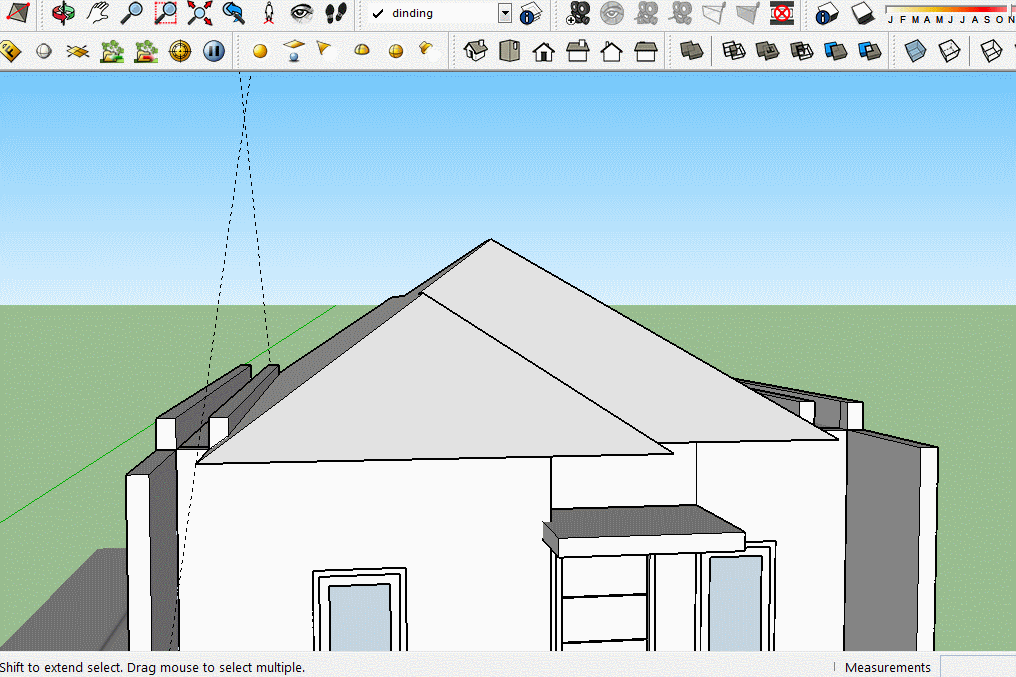The image size is (1016, 677).
Task: Click the Share Model folder icon
Action: pyautogui.click(x=146, y=51)
